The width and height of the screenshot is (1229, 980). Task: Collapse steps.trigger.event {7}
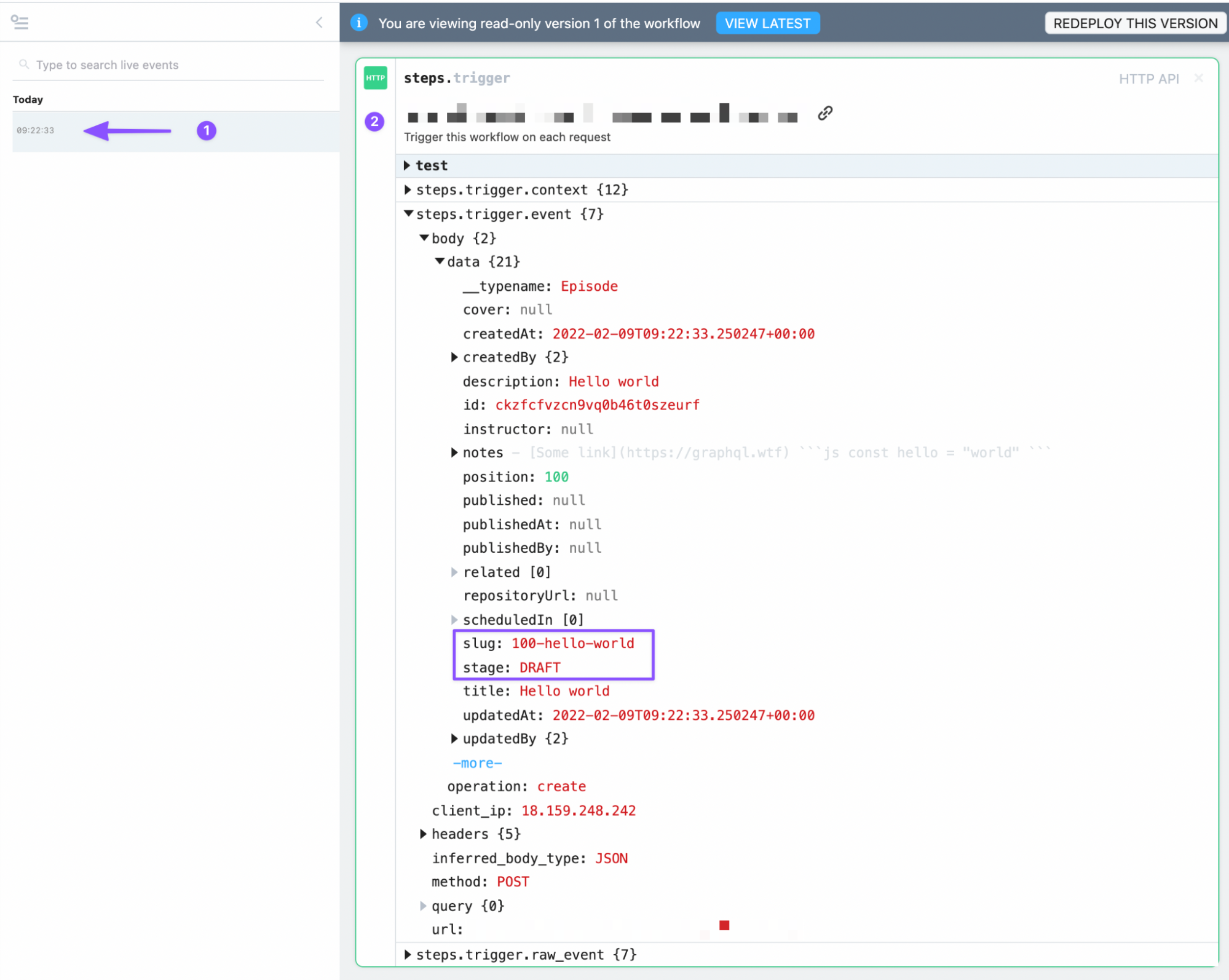pos(408,214)
